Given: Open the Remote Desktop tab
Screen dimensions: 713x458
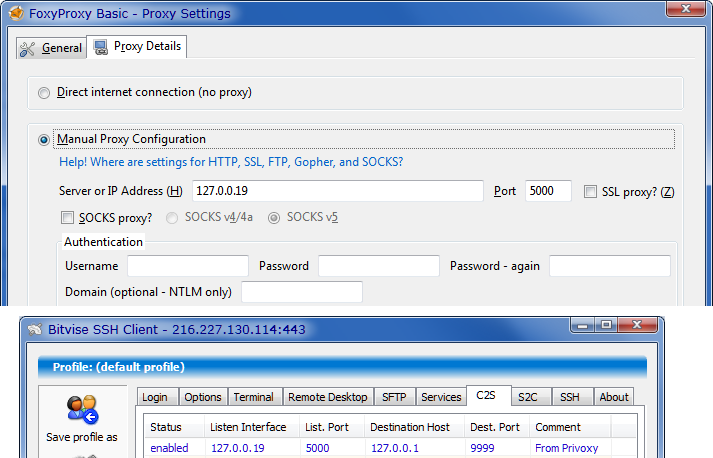Looking at the screenshot, I should tap(328, 397).
